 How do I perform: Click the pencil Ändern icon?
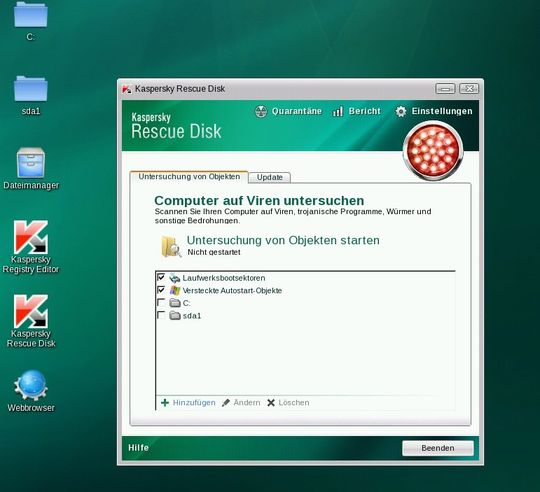click(226, 402)
